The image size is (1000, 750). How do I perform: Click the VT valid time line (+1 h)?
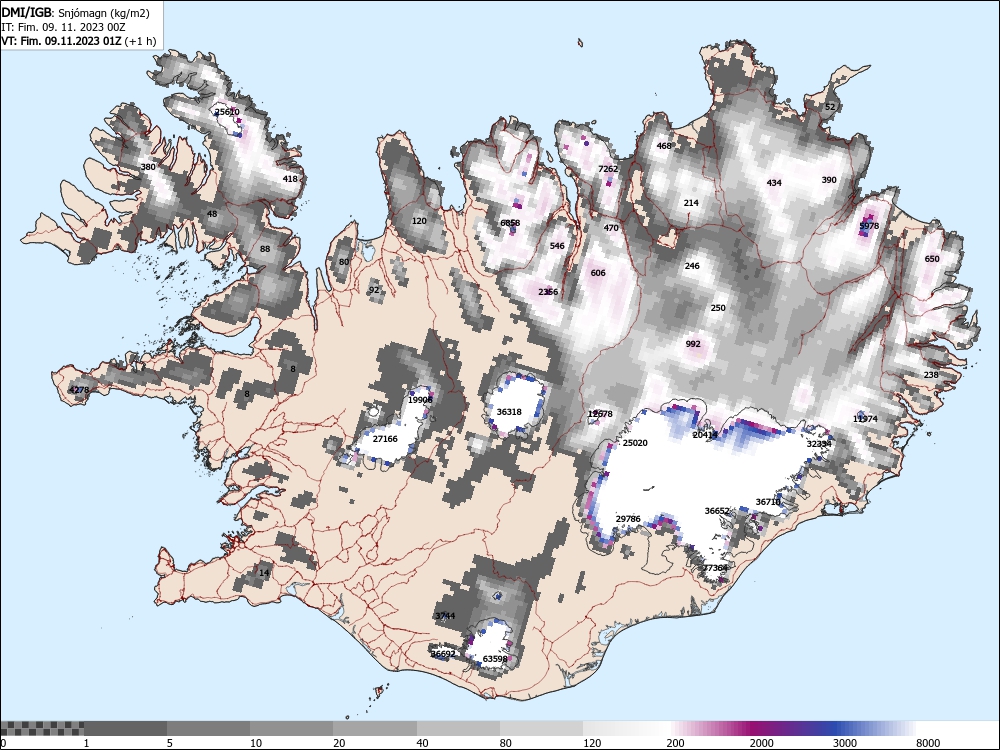(x=78, y=41)
